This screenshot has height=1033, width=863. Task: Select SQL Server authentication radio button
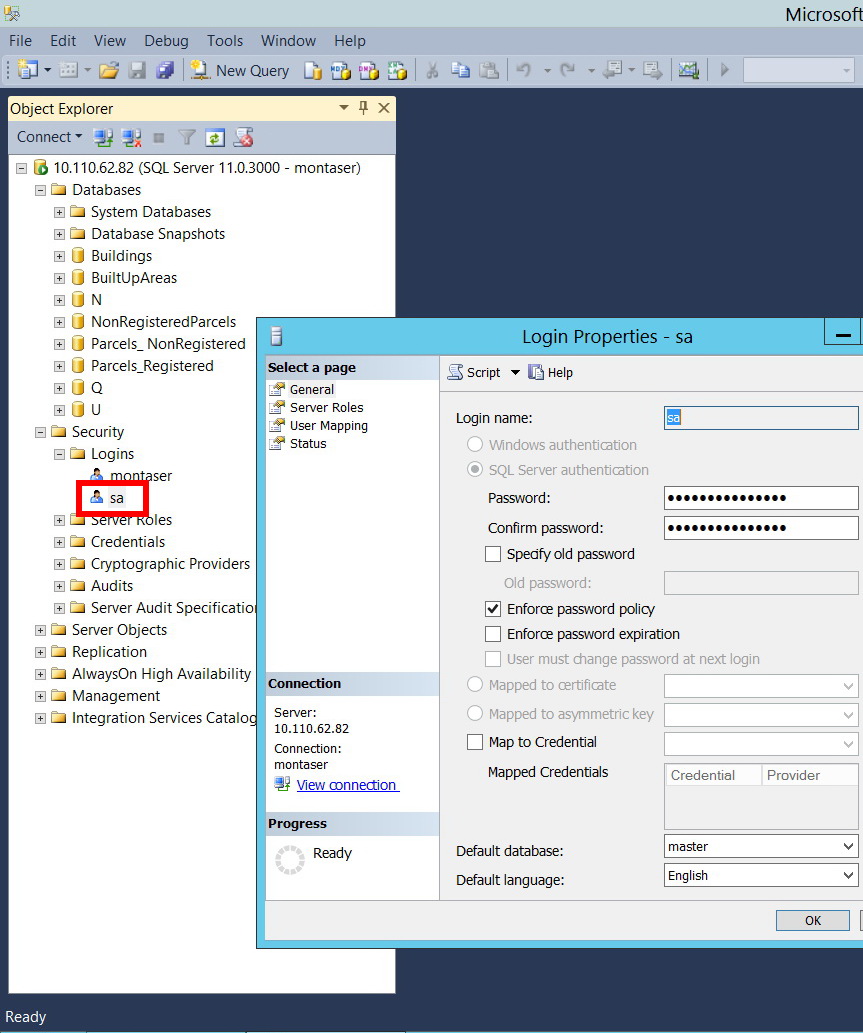coord(475,469)
